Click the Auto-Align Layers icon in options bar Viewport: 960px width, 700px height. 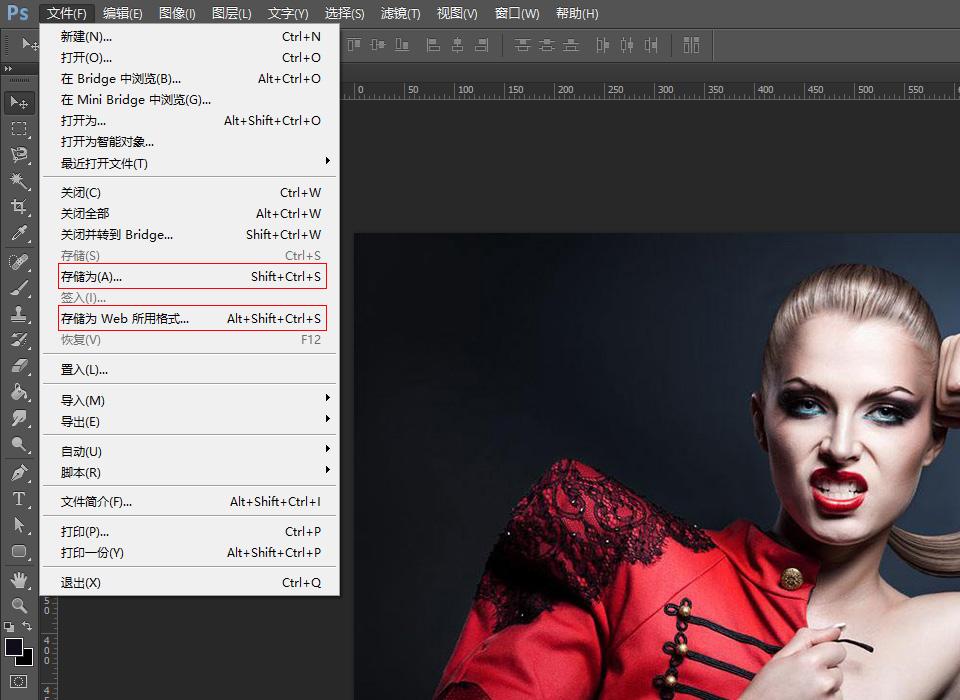(691, 45)
